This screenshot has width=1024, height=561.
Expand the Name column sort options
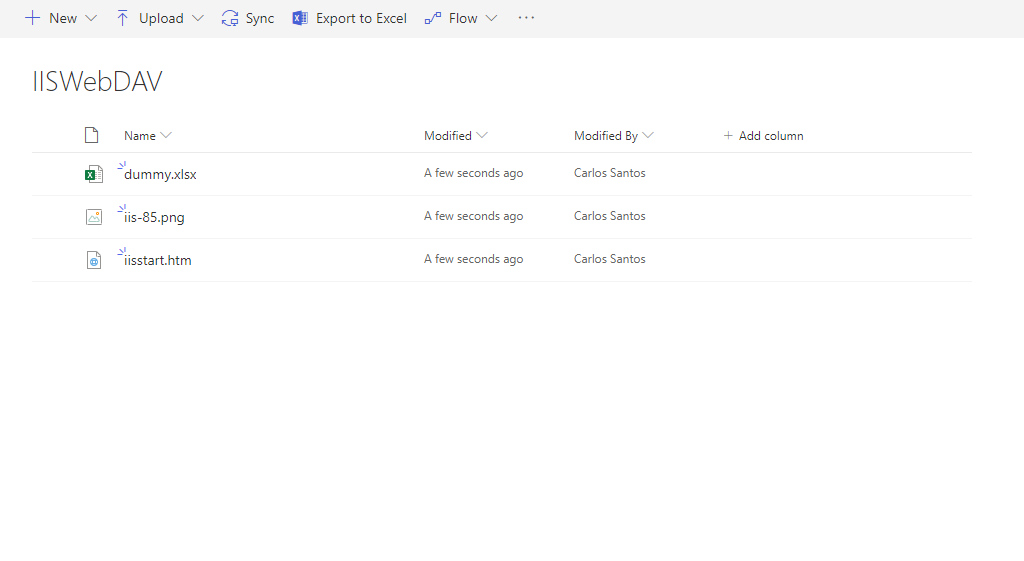[x=166, y=136]
